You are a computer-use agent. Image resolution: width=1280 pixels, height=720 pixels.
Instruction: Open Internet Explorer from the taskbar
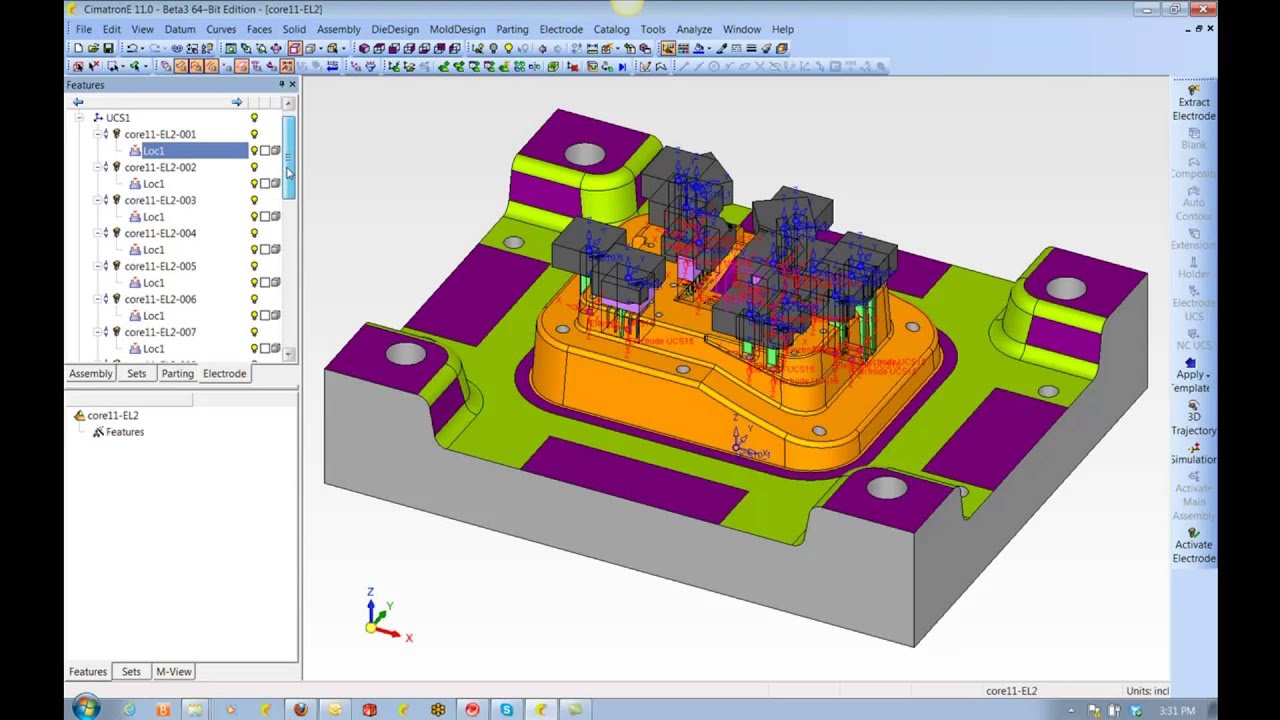pos(129,710)
